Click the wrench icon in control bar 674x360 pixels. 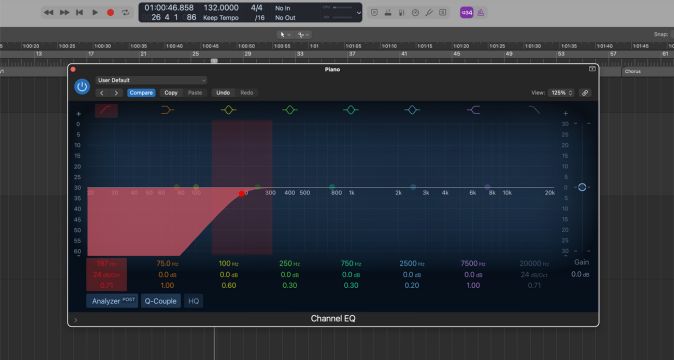pos(429,13)
